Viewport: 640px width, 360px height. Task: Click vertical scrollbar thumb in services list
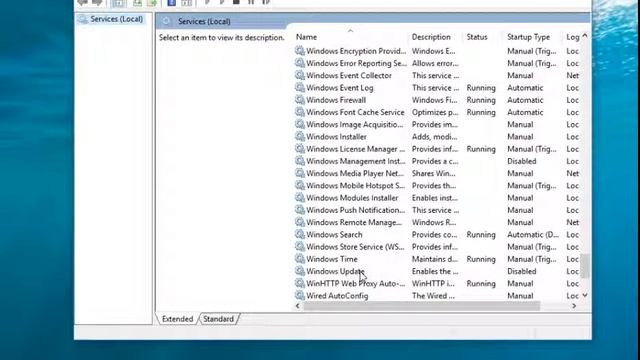click(x=585, y=266)
